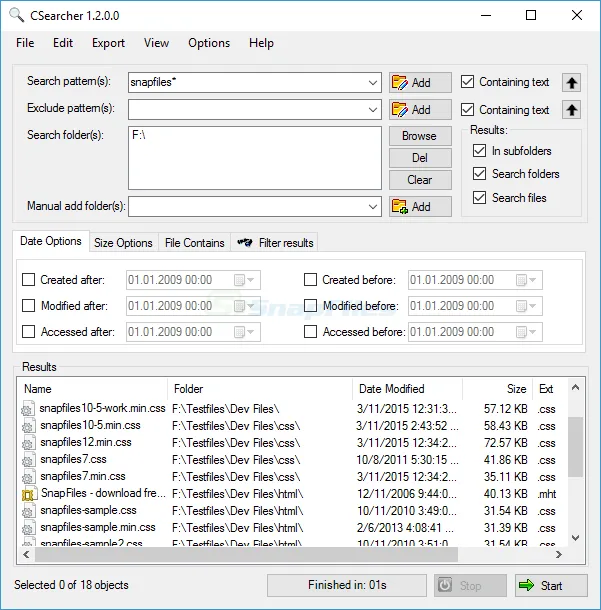This screenshot has width=601, height=610.
Task: Open Accessed before date picker dropdown
Action: pos(533,332)
